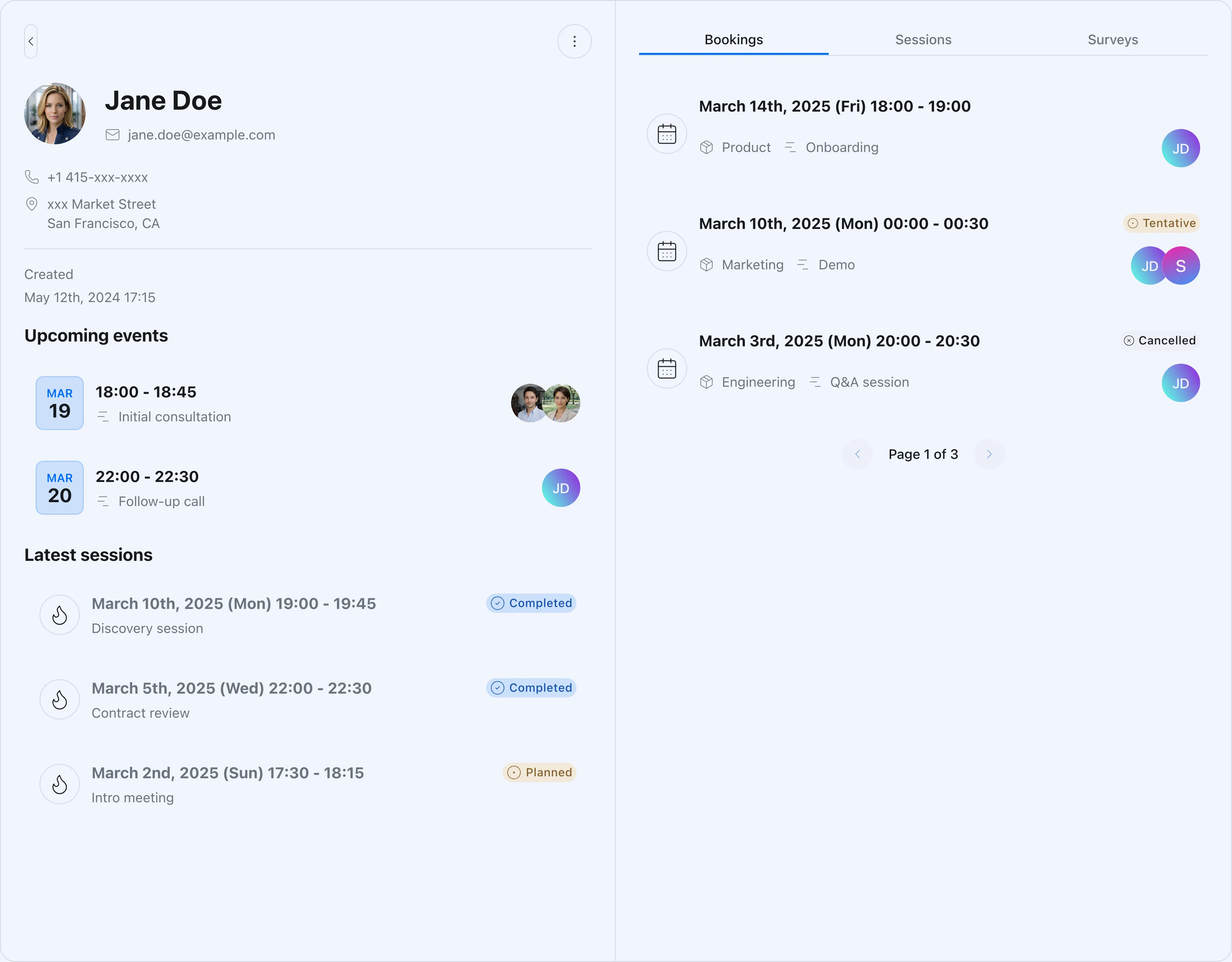1232x962 pixels.
Task: Click Completed badge on Contract review
Action: point(531,688)
